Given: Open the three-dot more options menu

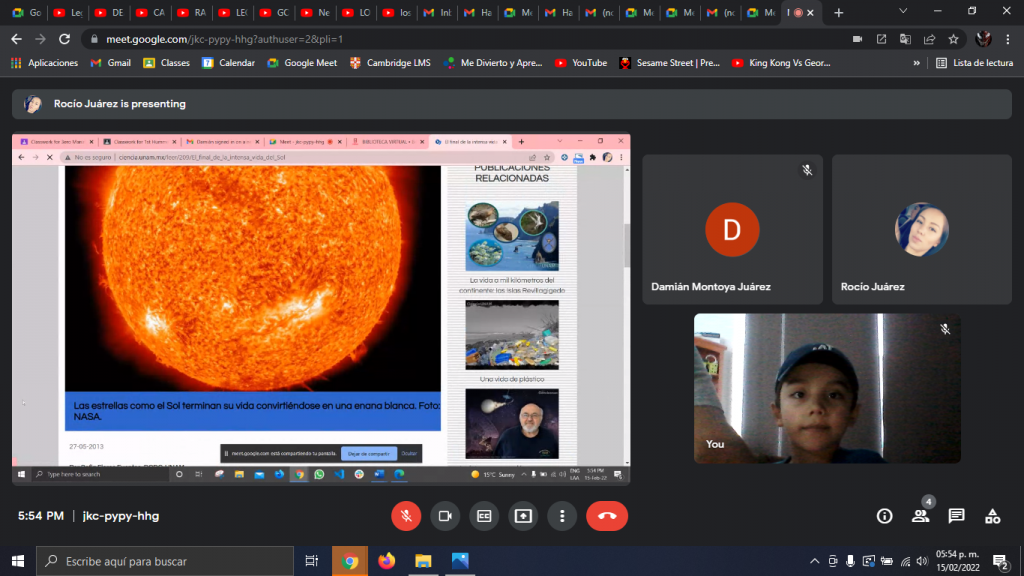Looking at the screenshot, I should tap(562, 516).
